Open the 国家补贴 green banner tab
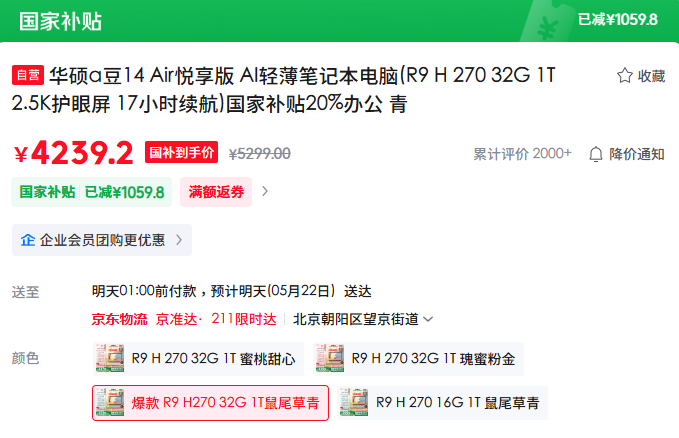This screenshot has height=438, width=679. pyautogui.click(x=60, y=21)
